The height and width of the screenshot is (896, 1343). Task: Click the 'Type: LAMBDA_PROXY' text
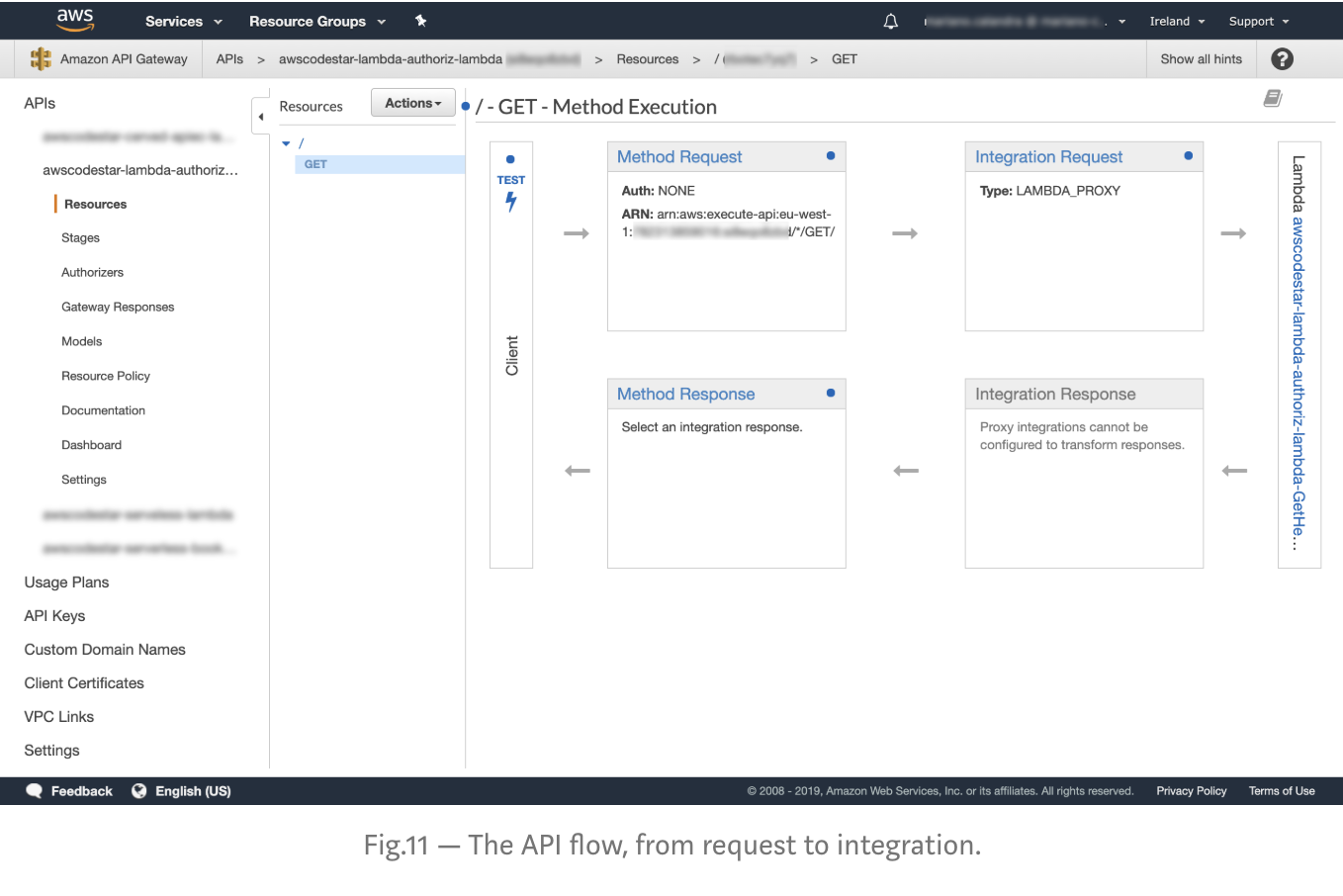click(x=1050, y=191)
